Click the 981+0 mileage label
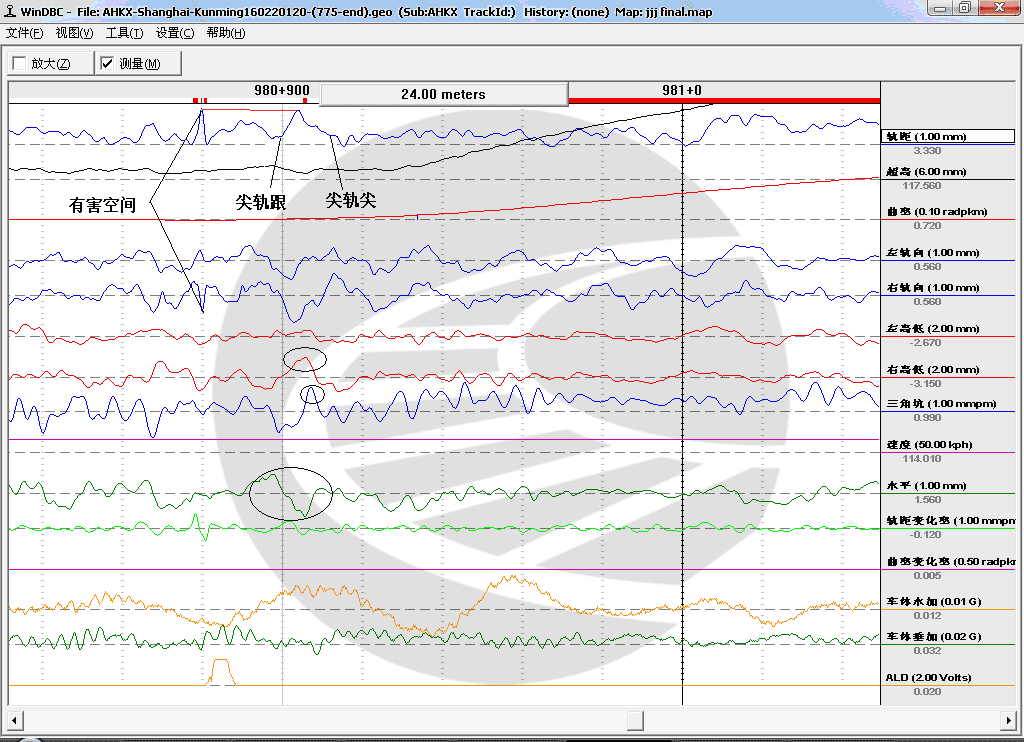This screenshot has height=742, width=1024. pyautogui.click(x=682, y=90)
